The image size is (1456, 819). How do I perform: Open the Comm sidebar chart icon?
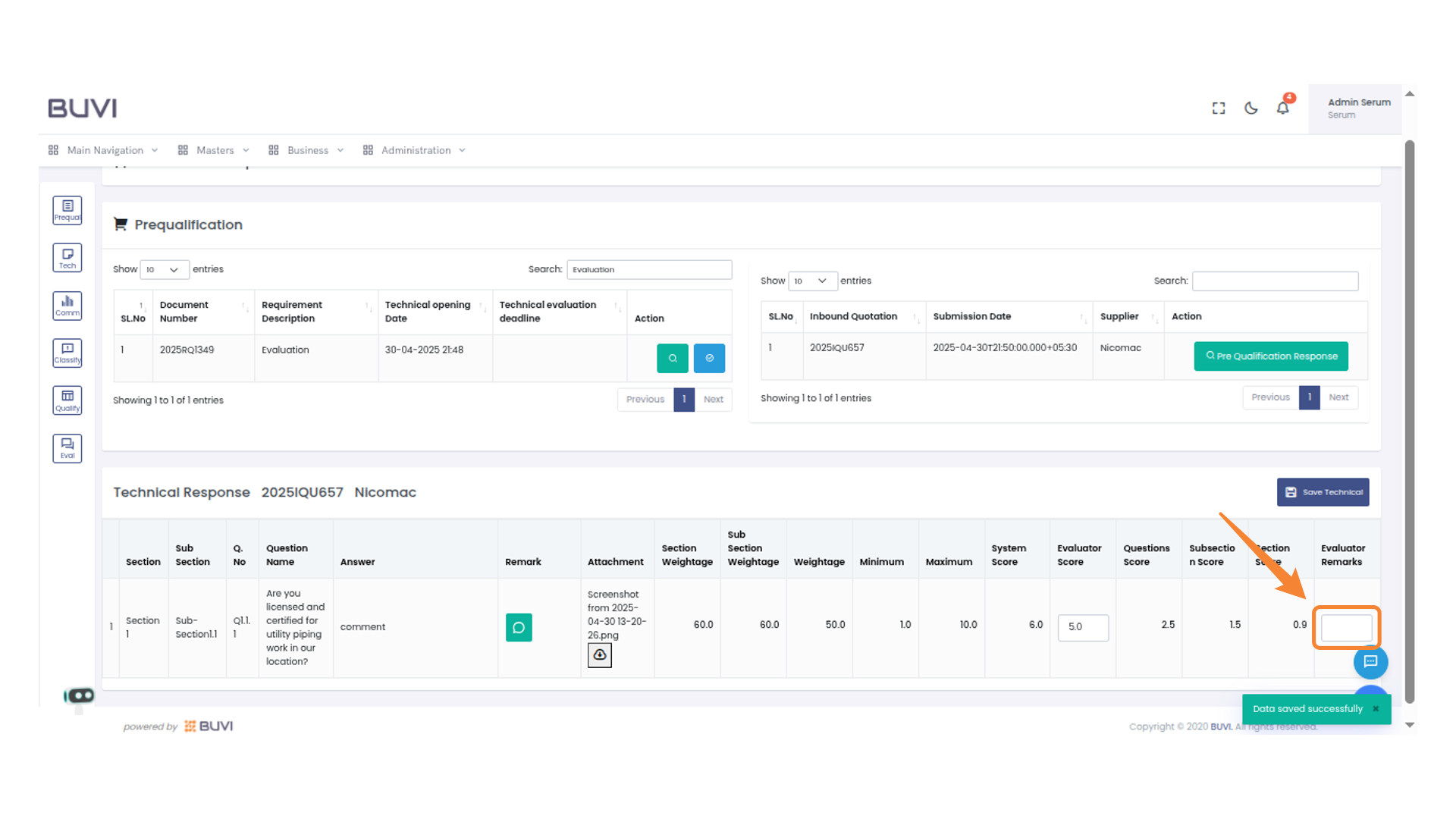(67, 306)
